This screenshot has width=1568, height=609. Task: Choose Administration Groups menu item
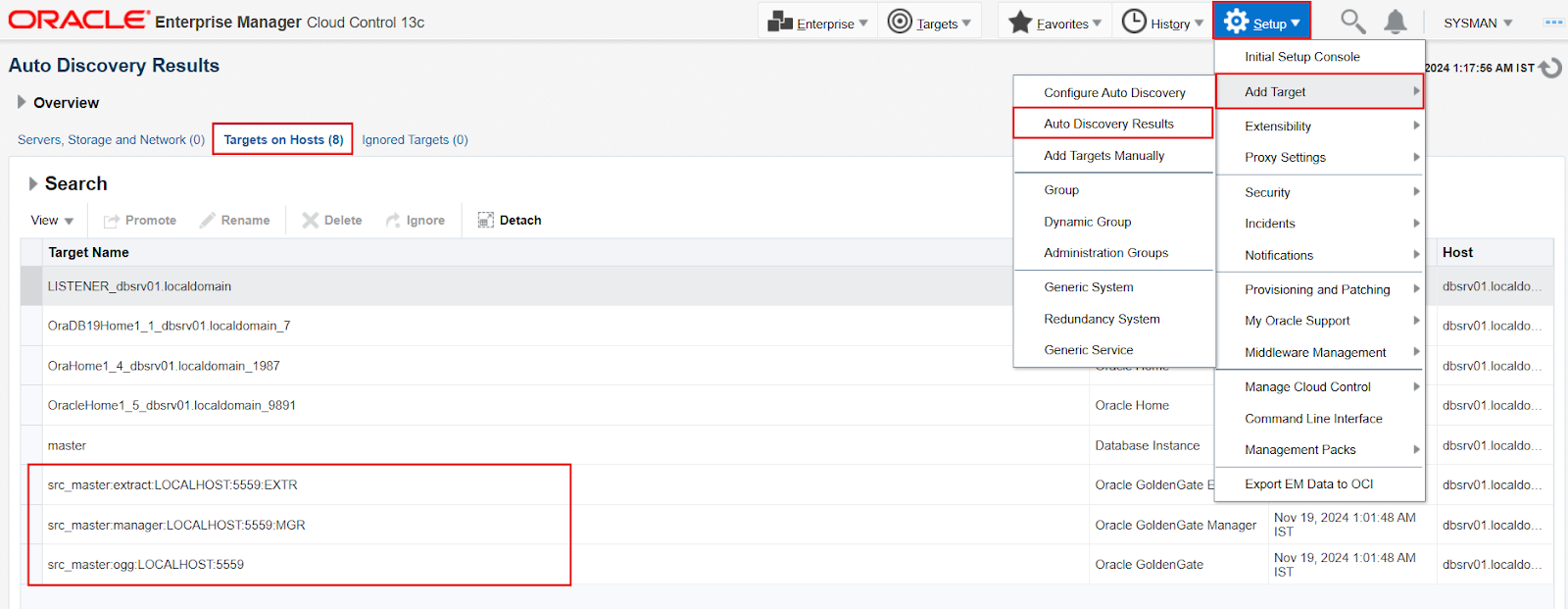point(1114,252)
